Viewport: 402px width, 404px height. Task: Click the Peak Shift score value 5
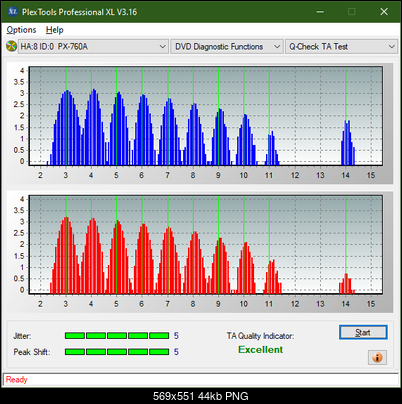[176, 352]
